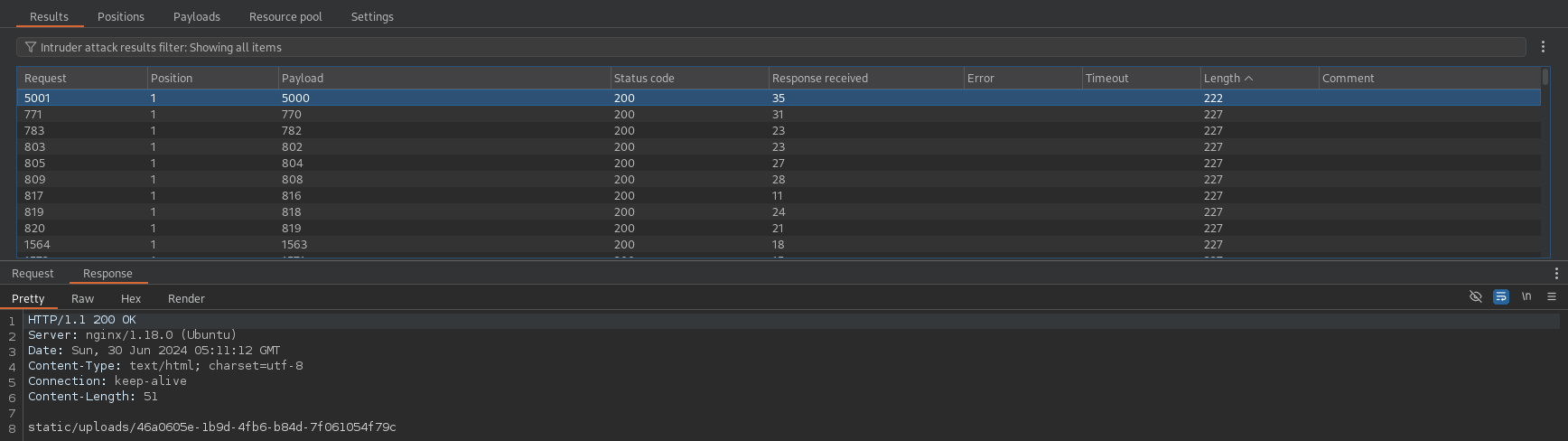
Task: Open the Render view of response
Action: tap(186, 299)
